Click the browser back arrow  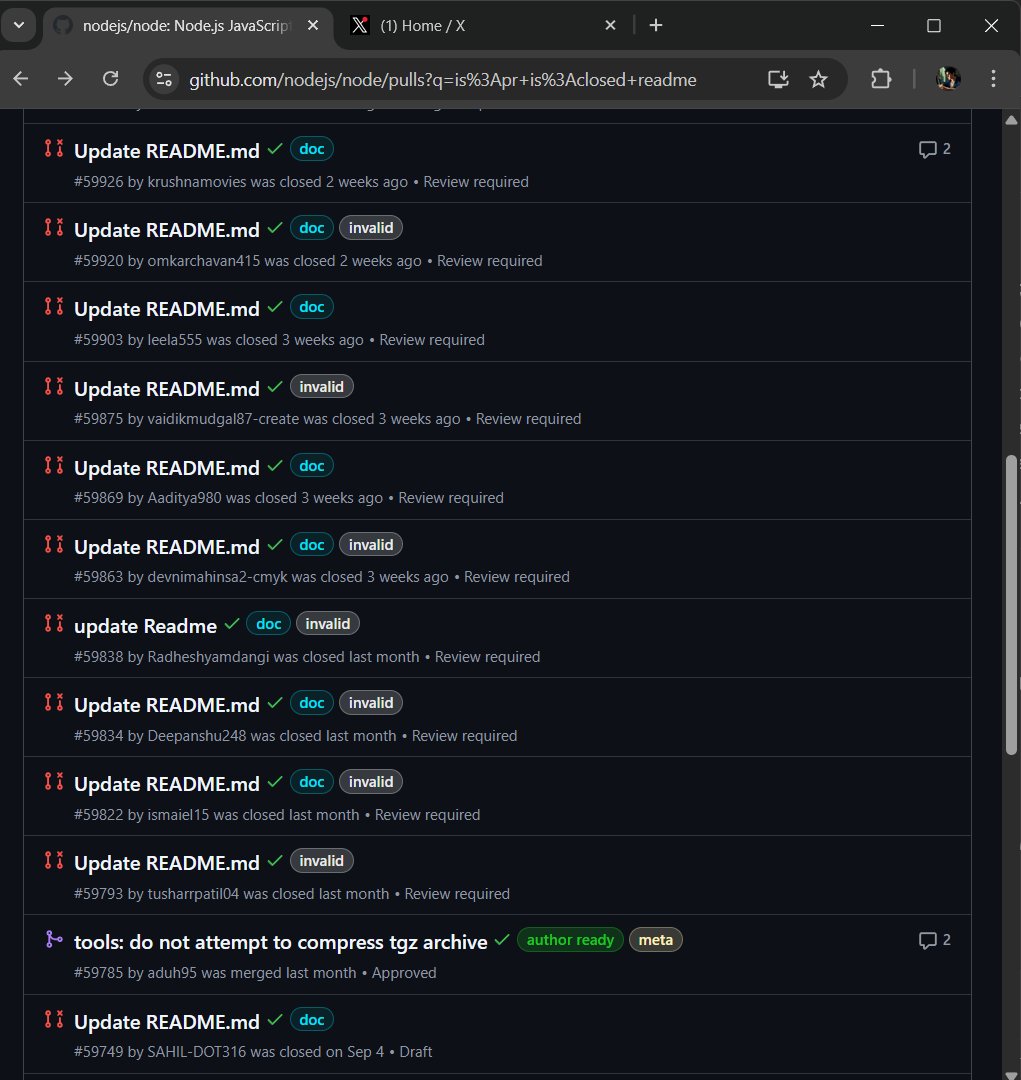[x=20, y=79]
